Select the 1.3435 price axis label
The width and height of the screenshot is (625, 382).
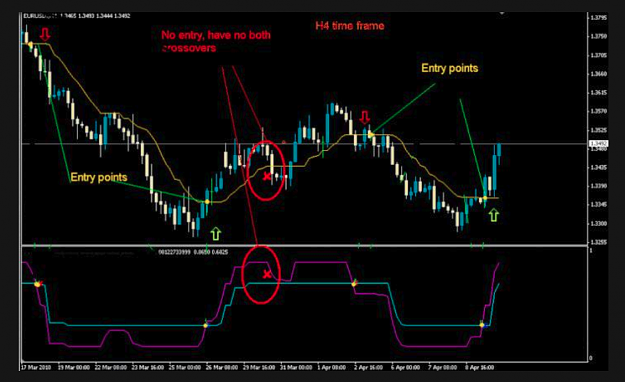point(598,167)
